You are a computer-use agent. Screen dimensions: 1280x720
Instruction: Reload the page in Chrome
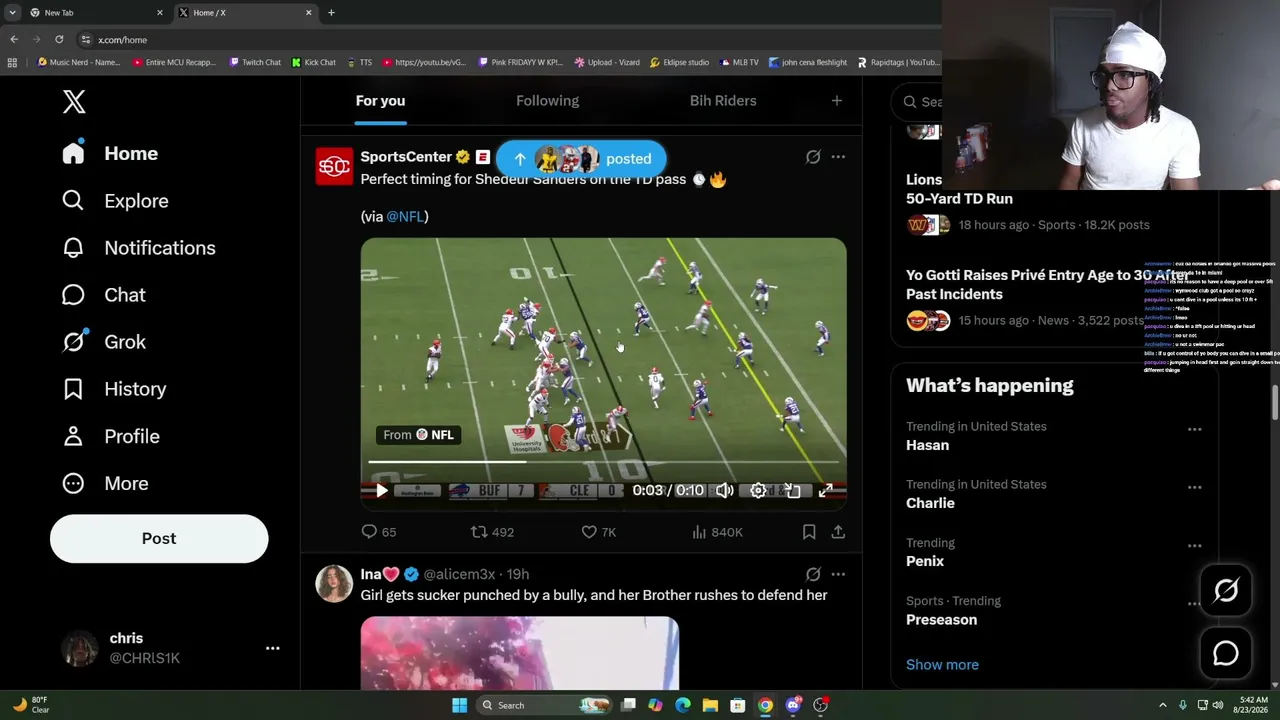coord(59,39)
